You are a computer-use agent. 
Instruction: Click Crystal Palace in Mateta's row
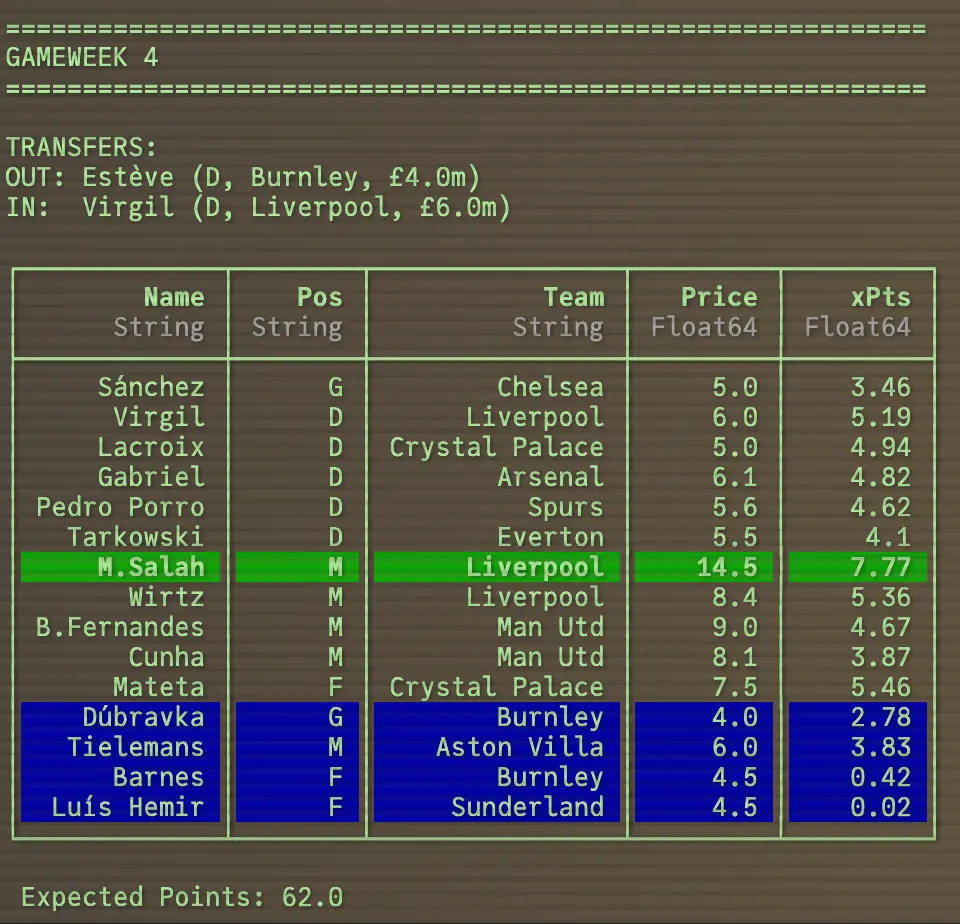click(497, 687)
